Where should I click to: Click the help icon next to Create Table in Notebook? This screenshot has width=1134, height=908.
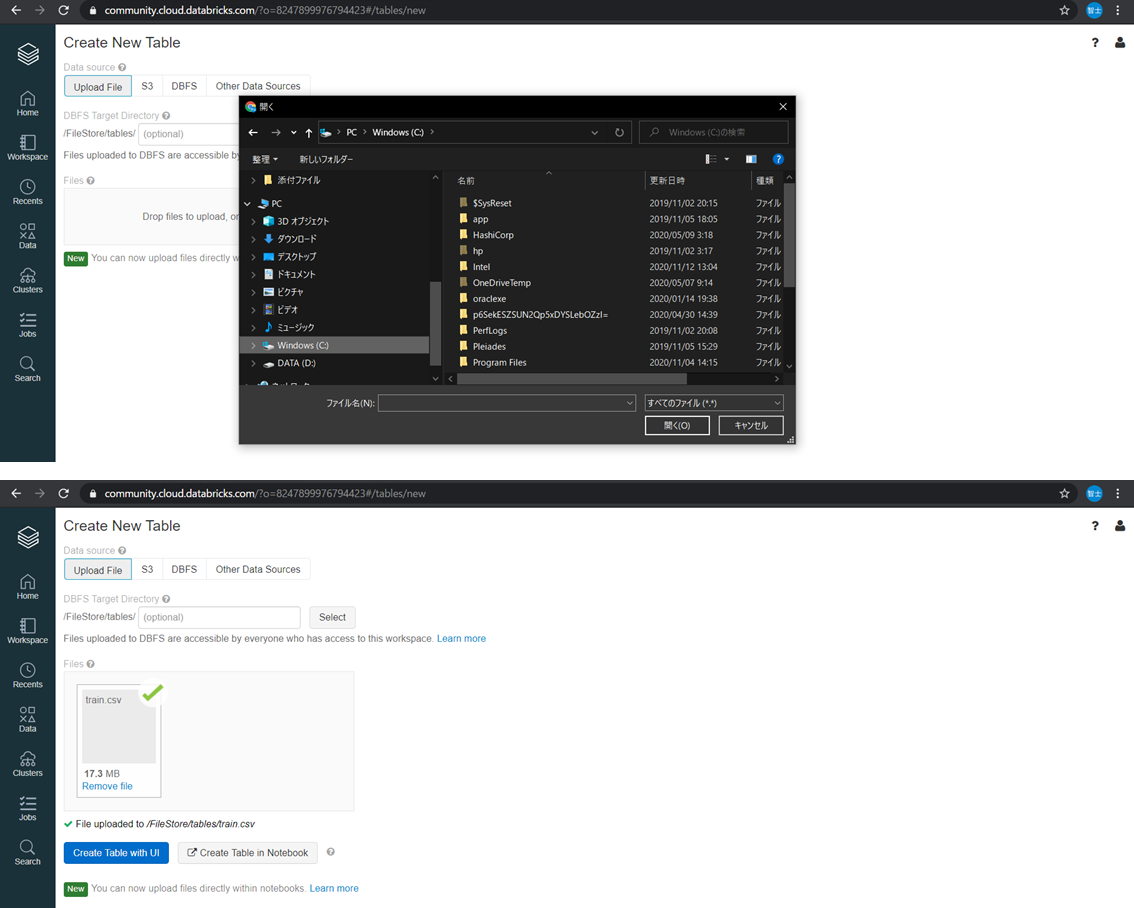coord(331,852)
